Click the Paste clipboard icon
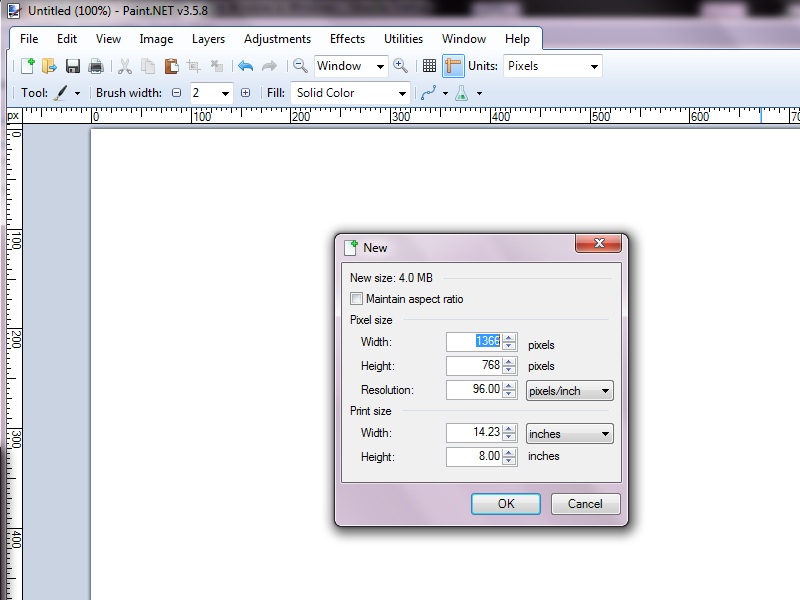 [x=170, y=66]
